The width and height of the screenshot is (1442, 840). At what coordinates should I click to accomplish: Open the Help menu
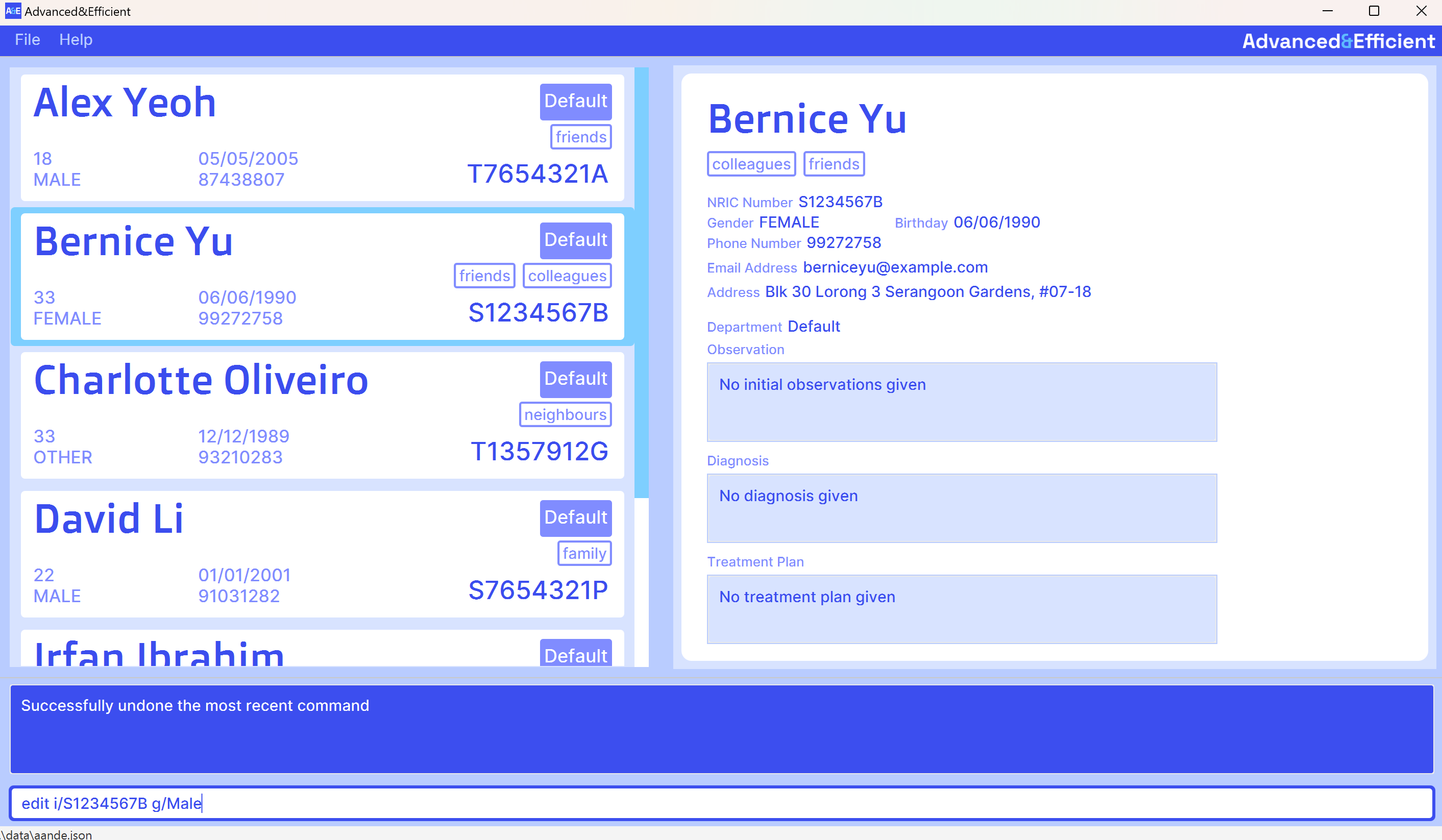[x=76, y=39]
